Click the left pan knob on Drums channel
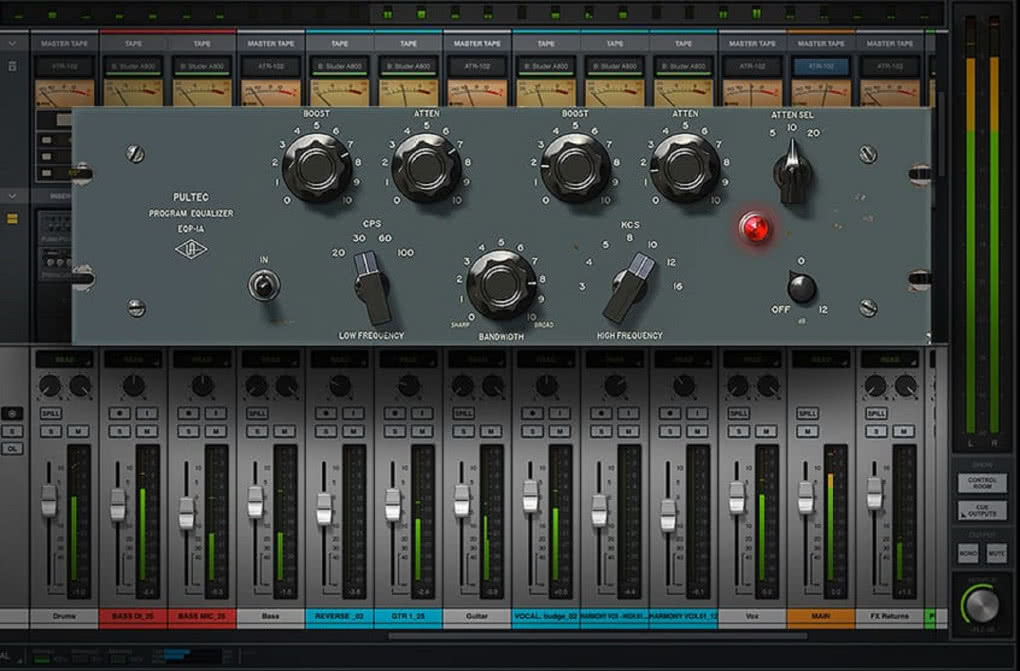 pyautogui.click(x=49, y=385)
